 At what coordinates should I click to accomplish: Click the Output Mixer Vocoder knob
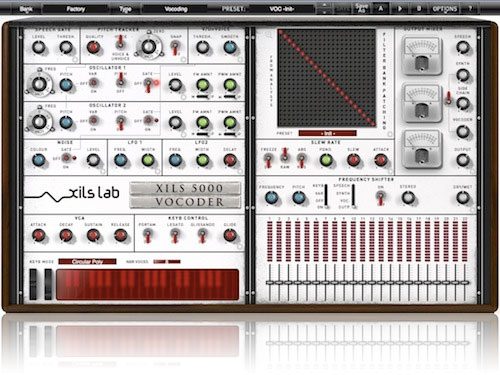coord(463,132)
